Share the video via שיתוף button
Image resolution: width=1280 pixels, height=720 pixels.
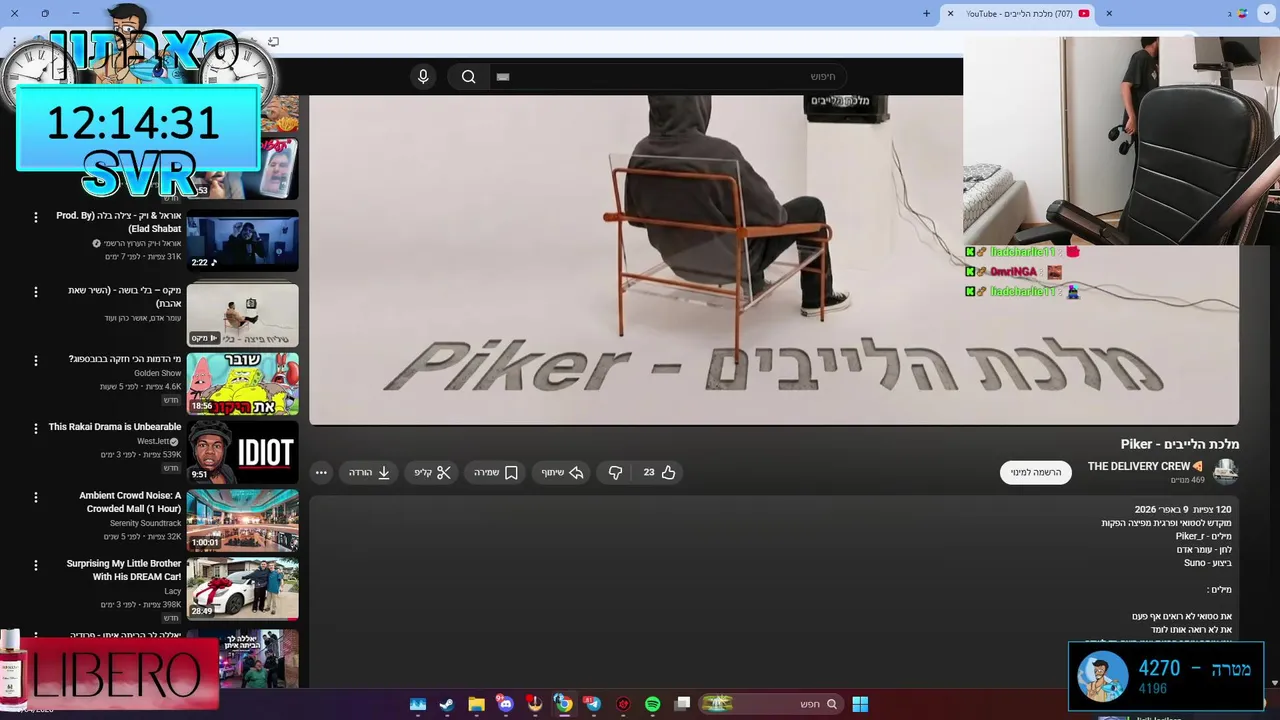[x=562, y=472]
